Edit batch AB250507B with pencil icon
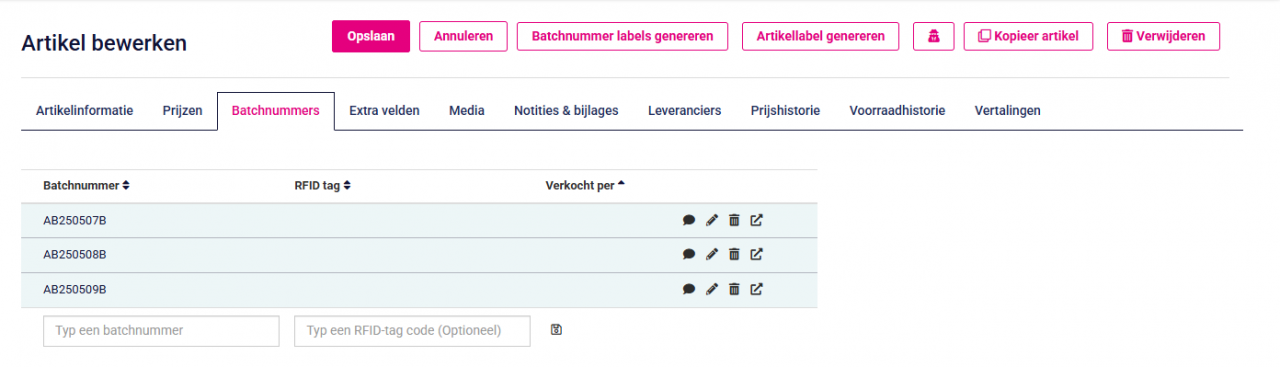This screenshot has height=367, width=1280. click(x=712, y=221)
